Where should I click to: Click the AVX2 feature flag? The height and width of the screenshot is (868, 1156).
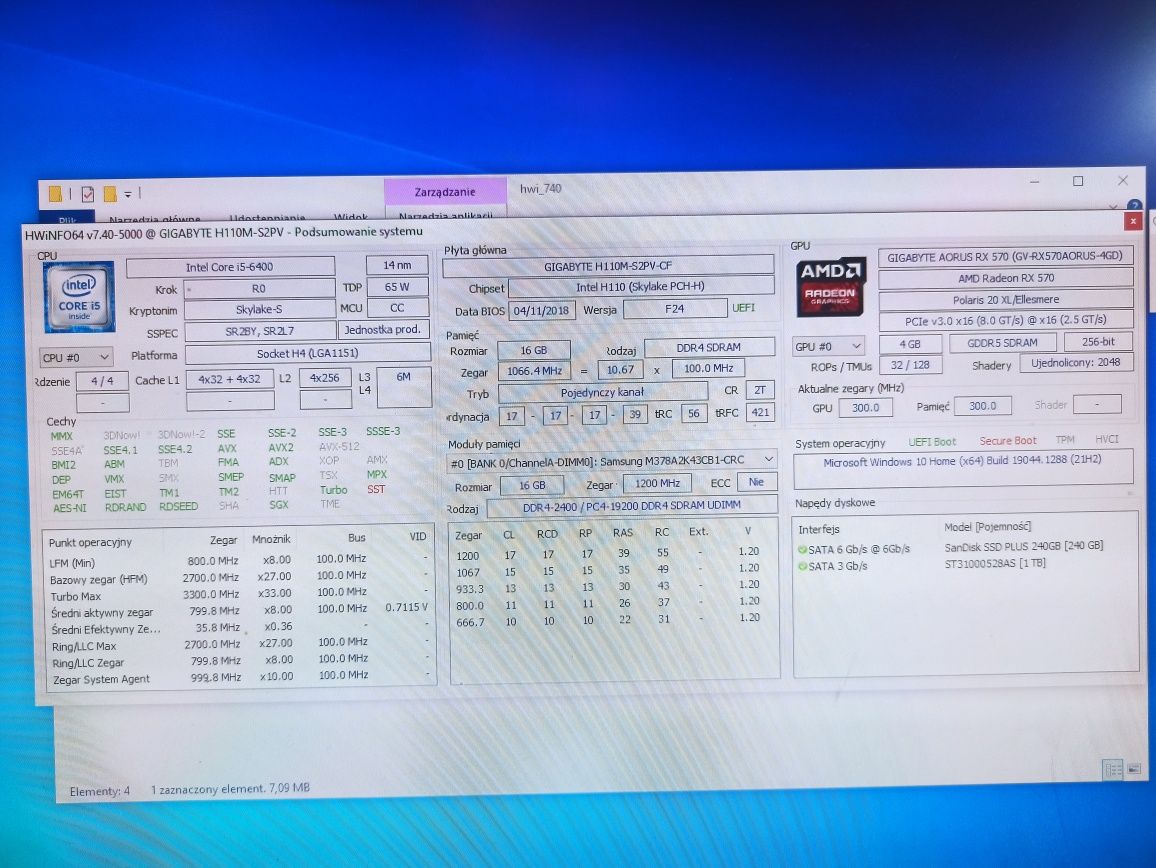pos(281,448)
